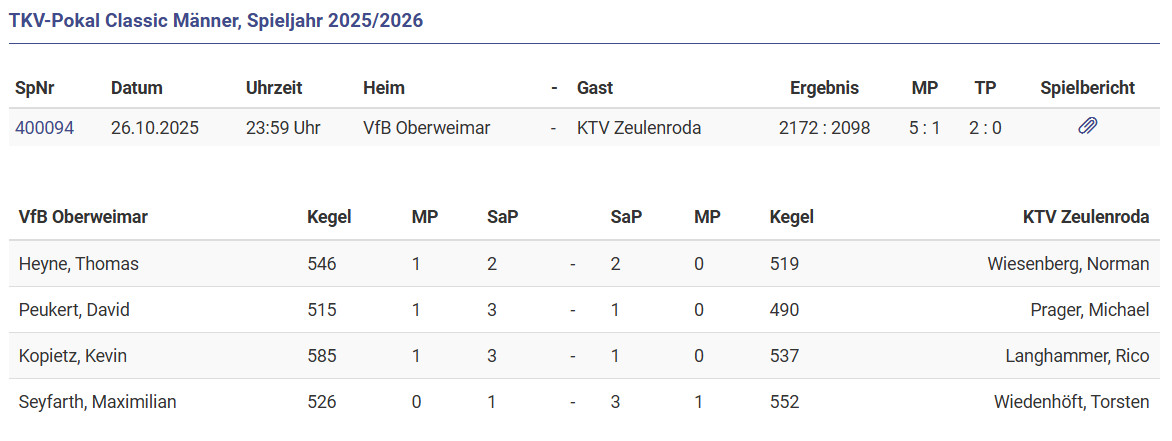Click the Spielbericht column header
The image size is (1172, 441).
pos(1087,88)
